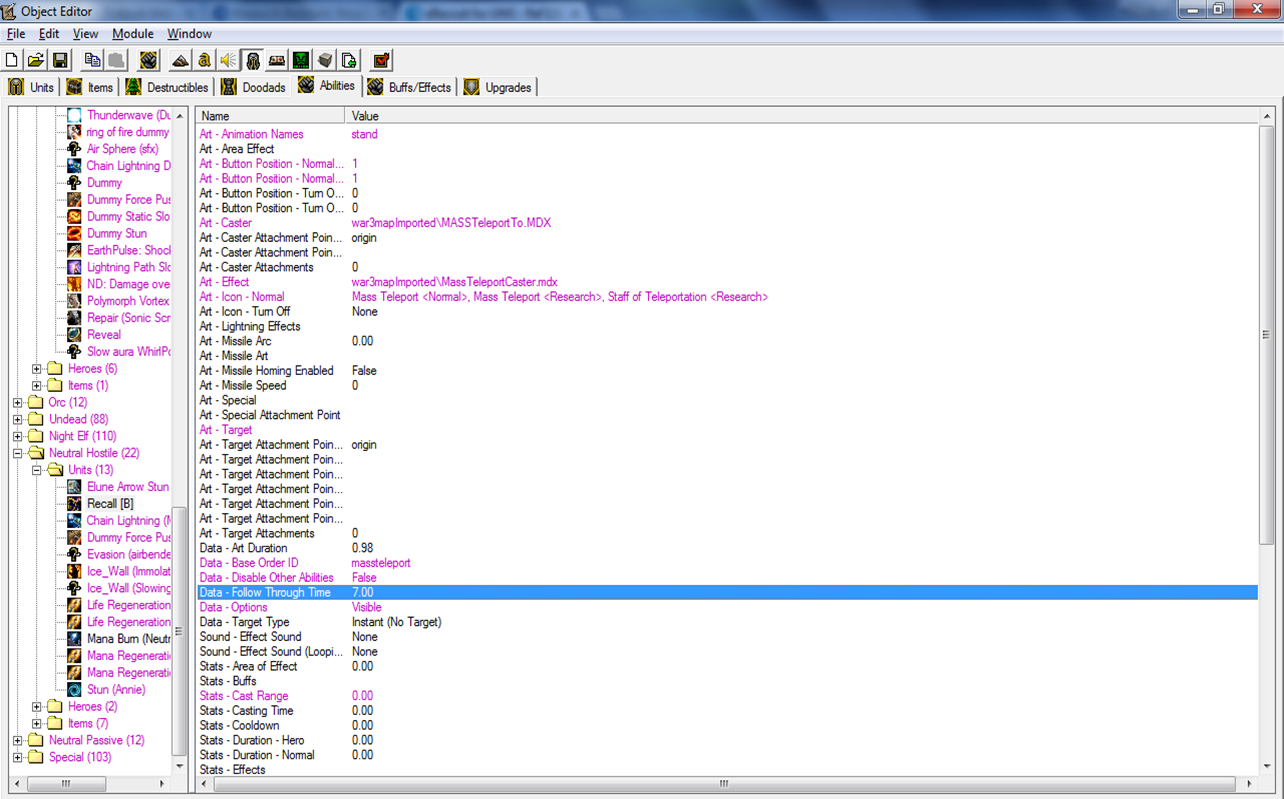Screen dimensions: 1284x799
Task: Select the Art - Caster field row
Action: pos(727,223)
